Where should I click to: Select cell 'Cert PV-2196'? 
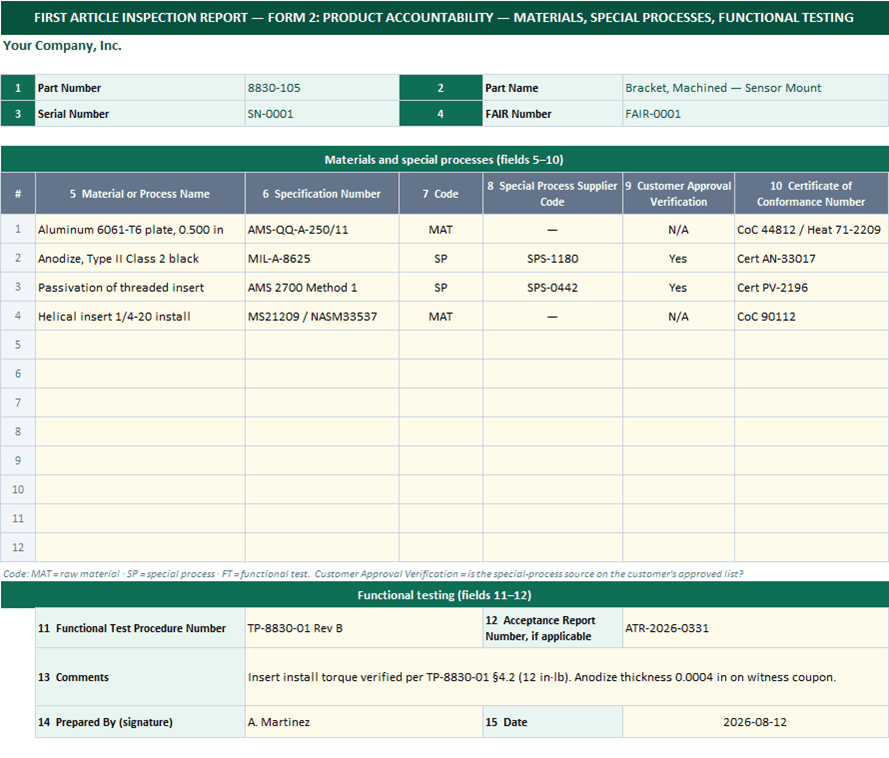point(811,287)
